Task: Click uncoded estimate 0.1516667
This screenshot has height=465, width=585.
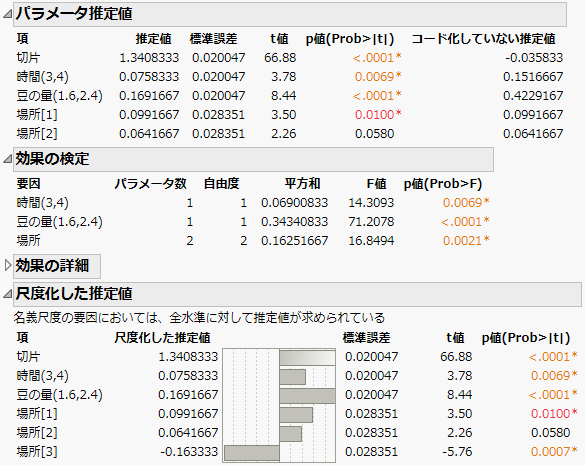Action: [533, 77]
